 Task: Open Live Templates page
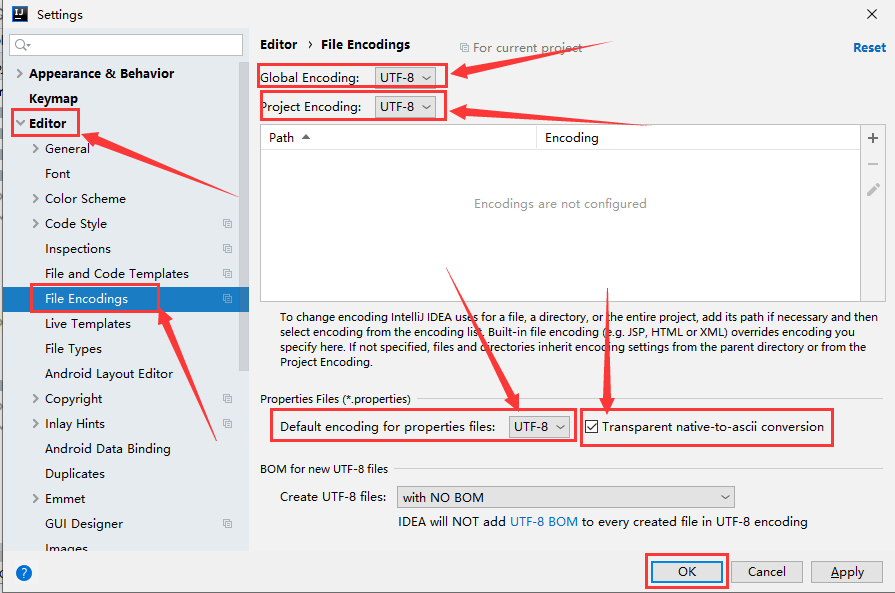[88, 324]
